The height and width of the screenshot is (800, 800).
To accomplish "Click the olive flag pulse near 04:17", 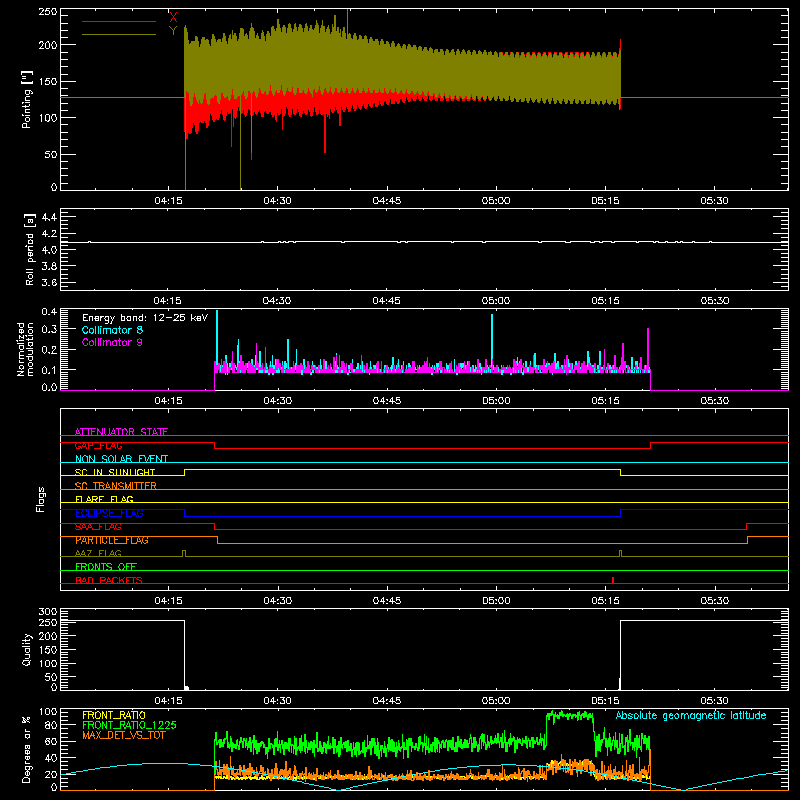I will pos(184,554).
